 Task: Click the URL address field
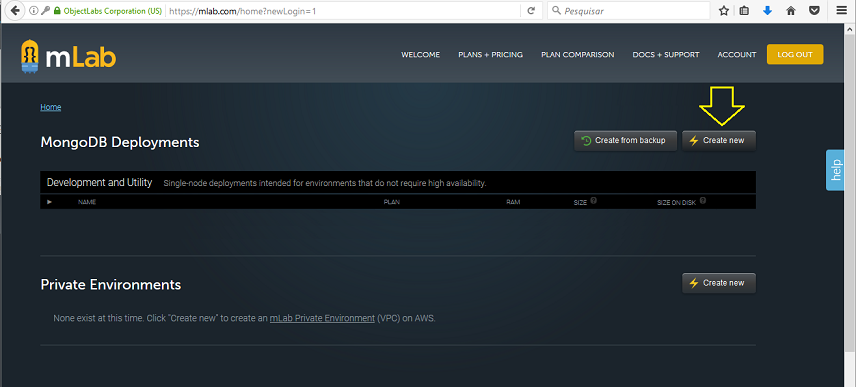pyautogui.click(x=343, y=10)
